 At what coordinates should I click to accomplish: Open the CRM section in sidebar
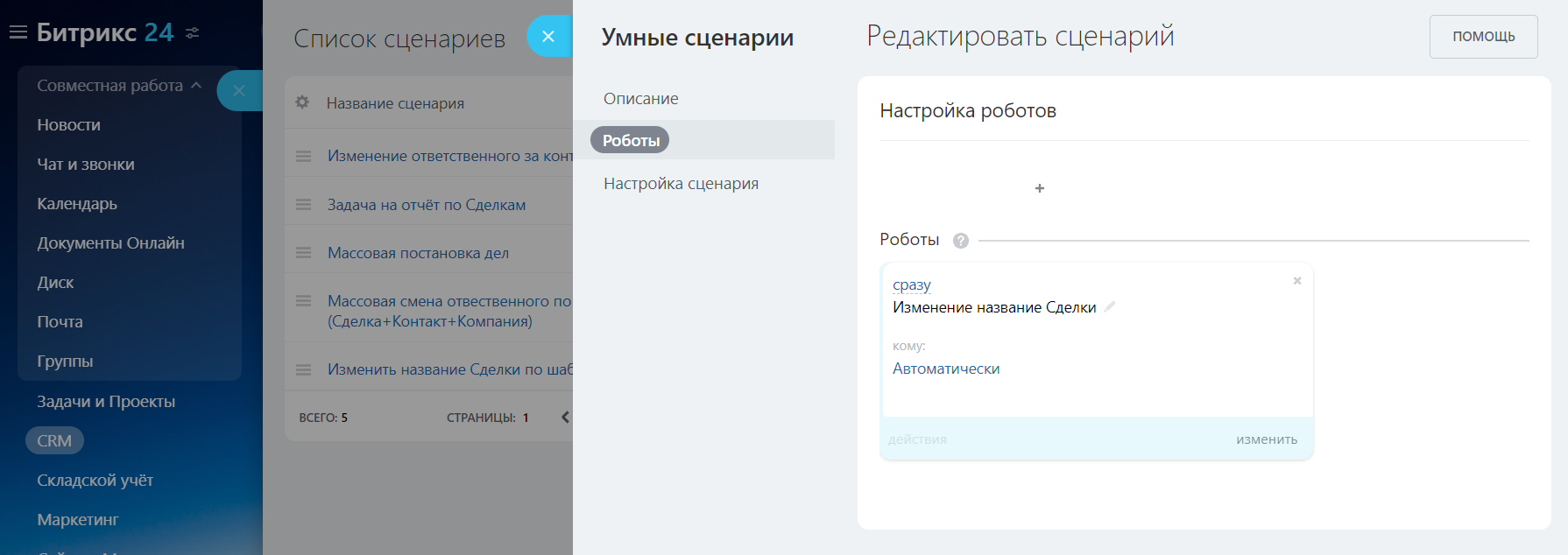coord(54,441)
